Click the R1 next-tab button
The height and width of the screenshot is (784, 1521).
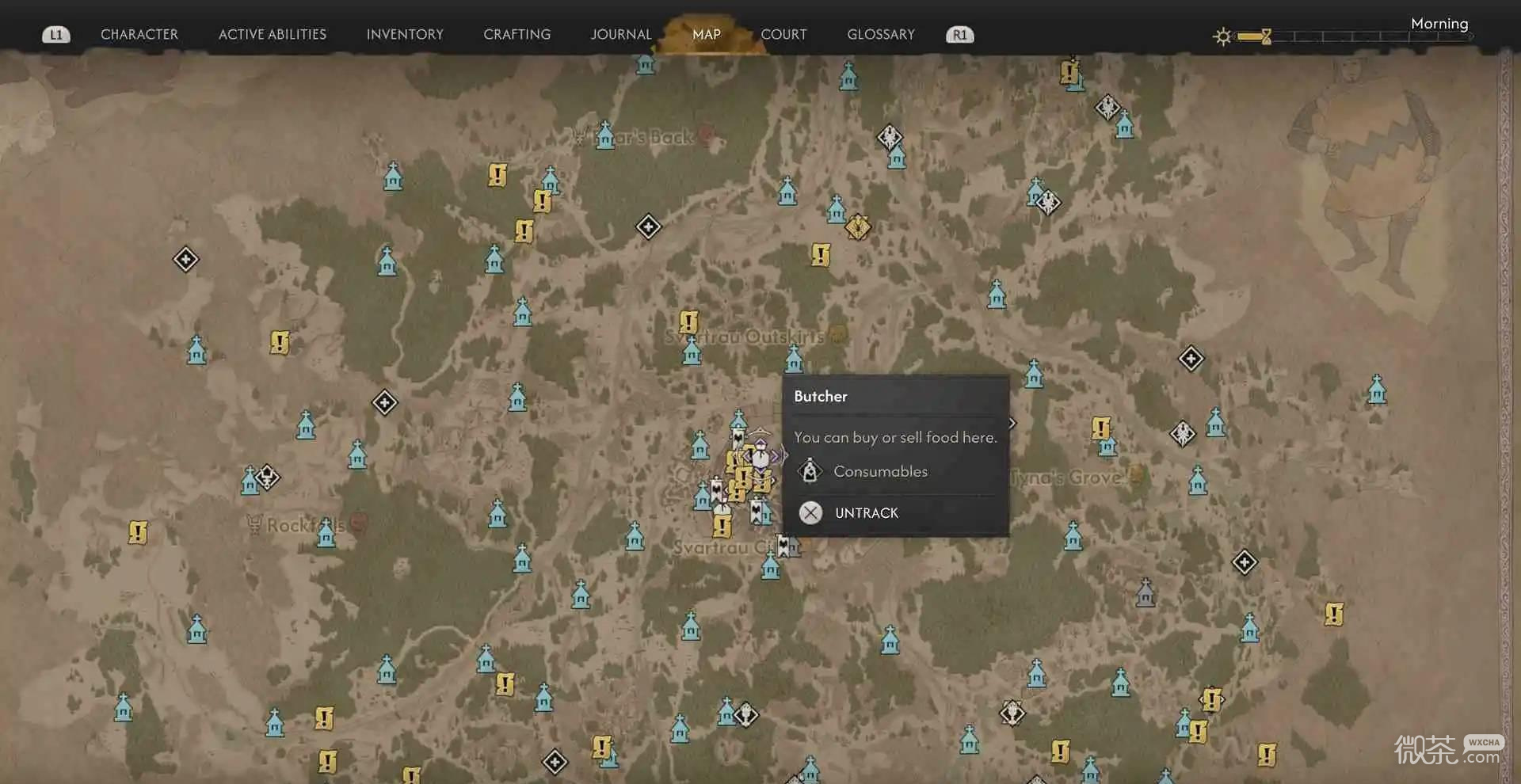[960, 35]
